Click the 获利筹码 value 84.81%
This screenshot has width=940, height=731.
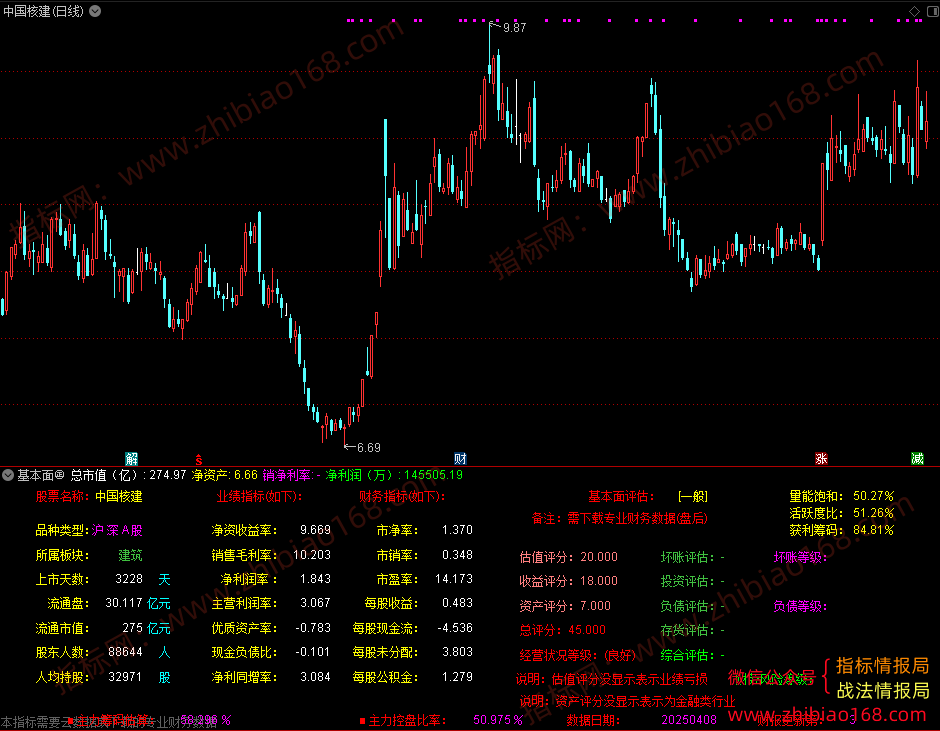coord(873,530)
